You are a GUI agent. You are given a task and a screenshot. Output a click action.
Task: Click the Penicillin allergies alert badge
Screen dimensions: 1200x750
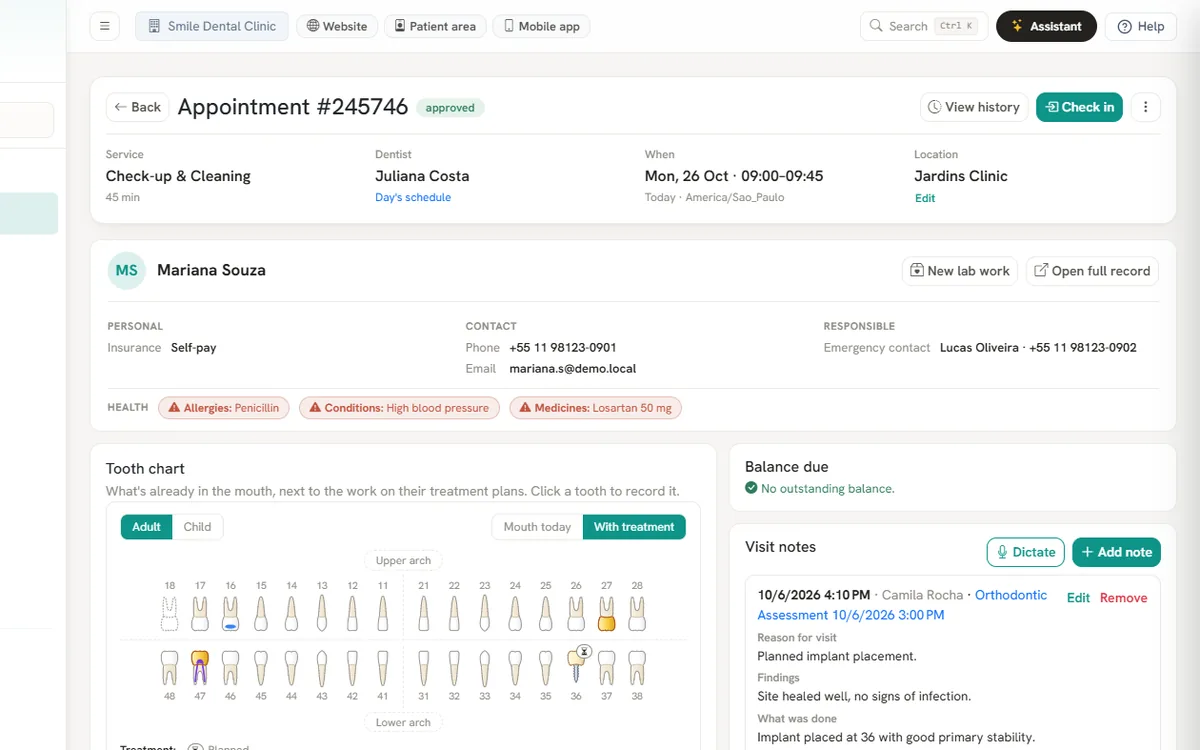click(224, 408)
